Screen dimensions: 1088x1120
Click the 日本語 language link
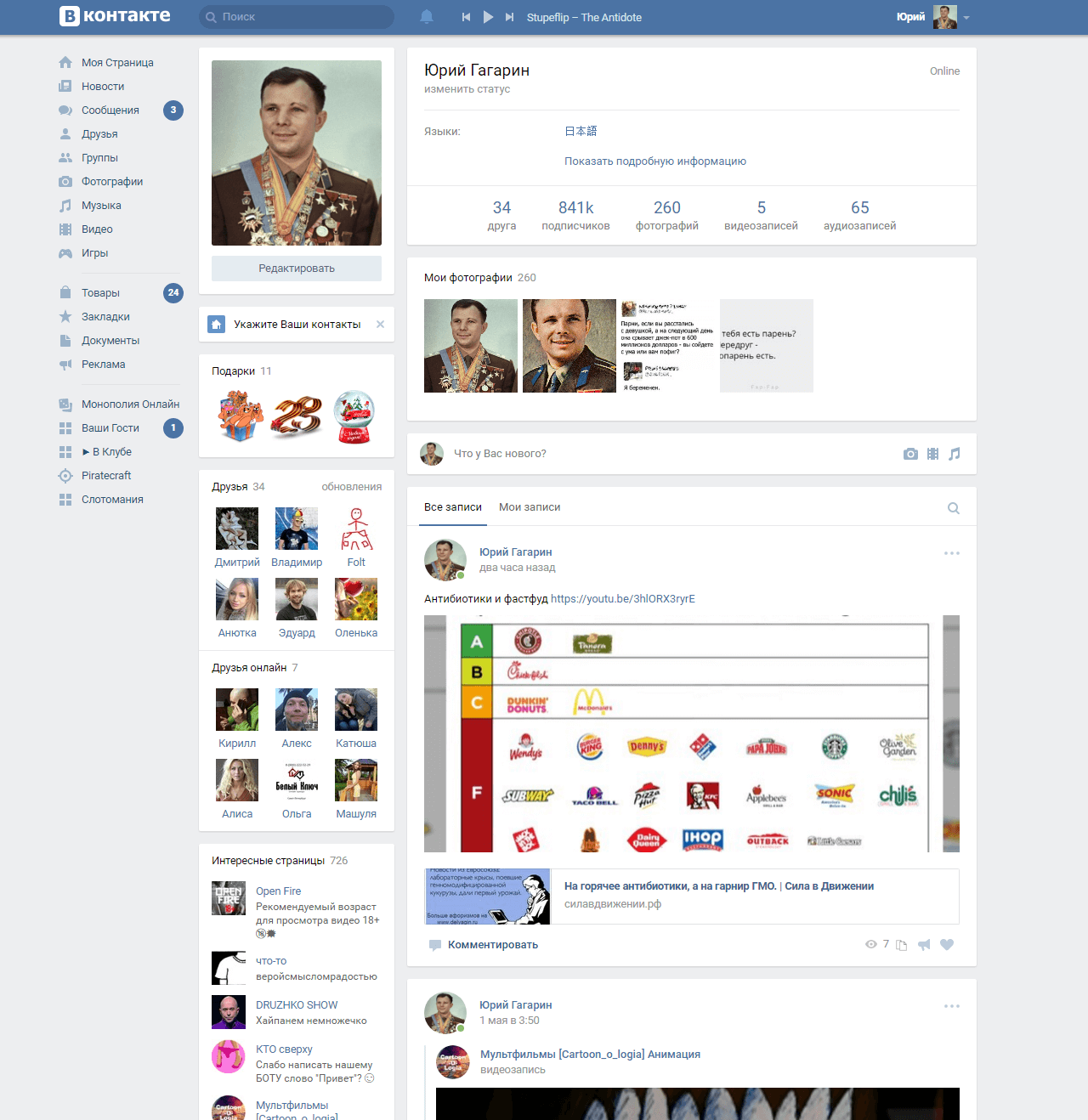pyautogui.click(x=581, y=132)
